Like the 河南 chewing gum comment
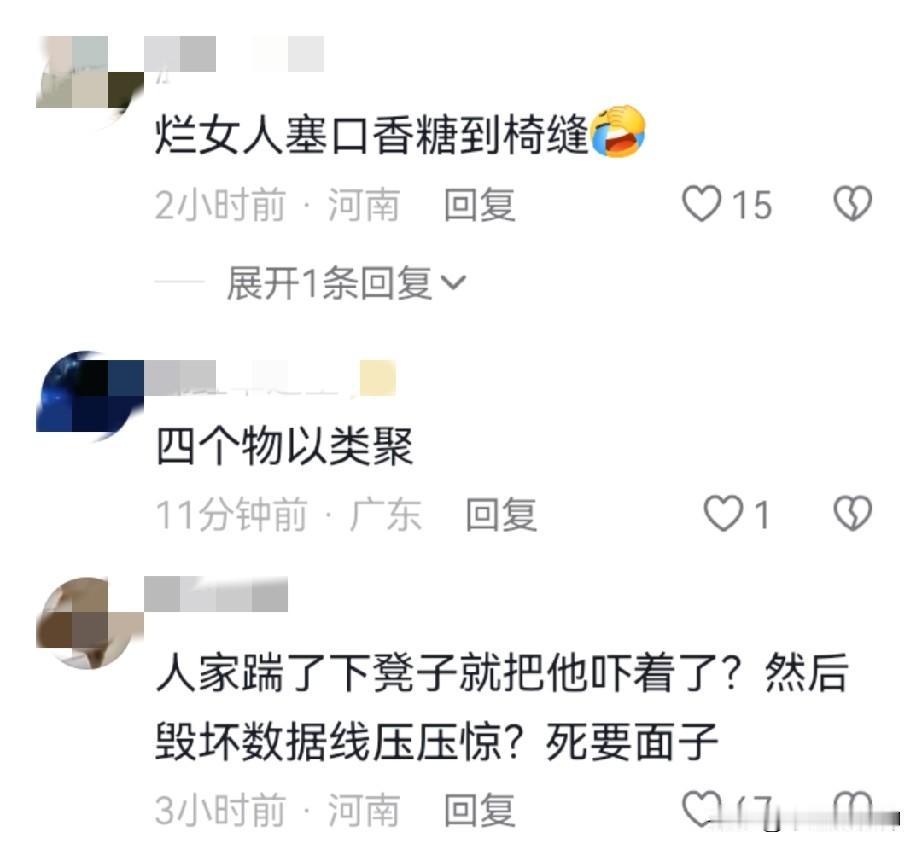 pos(701,204)
